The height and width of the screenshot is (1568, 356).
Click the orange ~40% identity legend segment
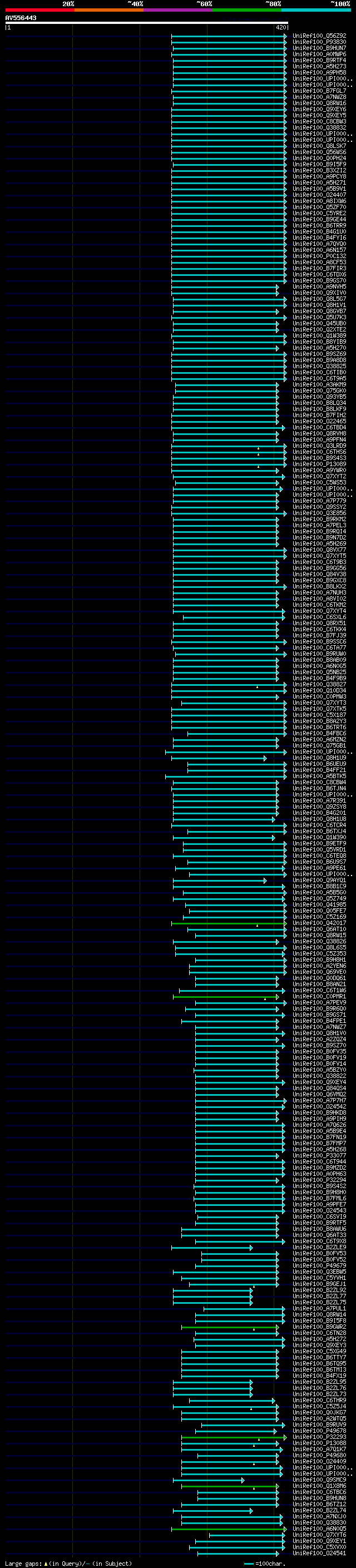pyautogui.click(x=109, y=10)
